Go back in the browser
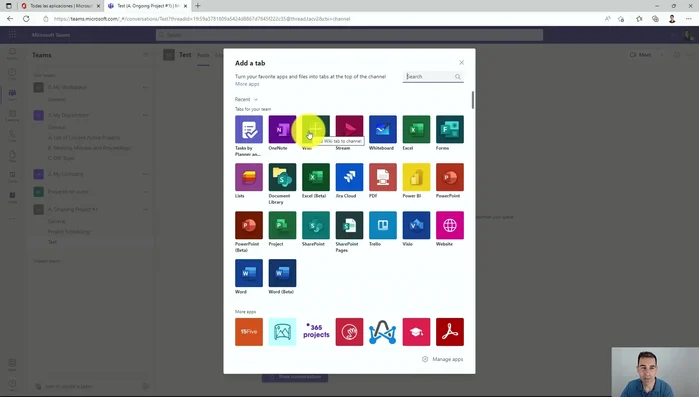 10,19
